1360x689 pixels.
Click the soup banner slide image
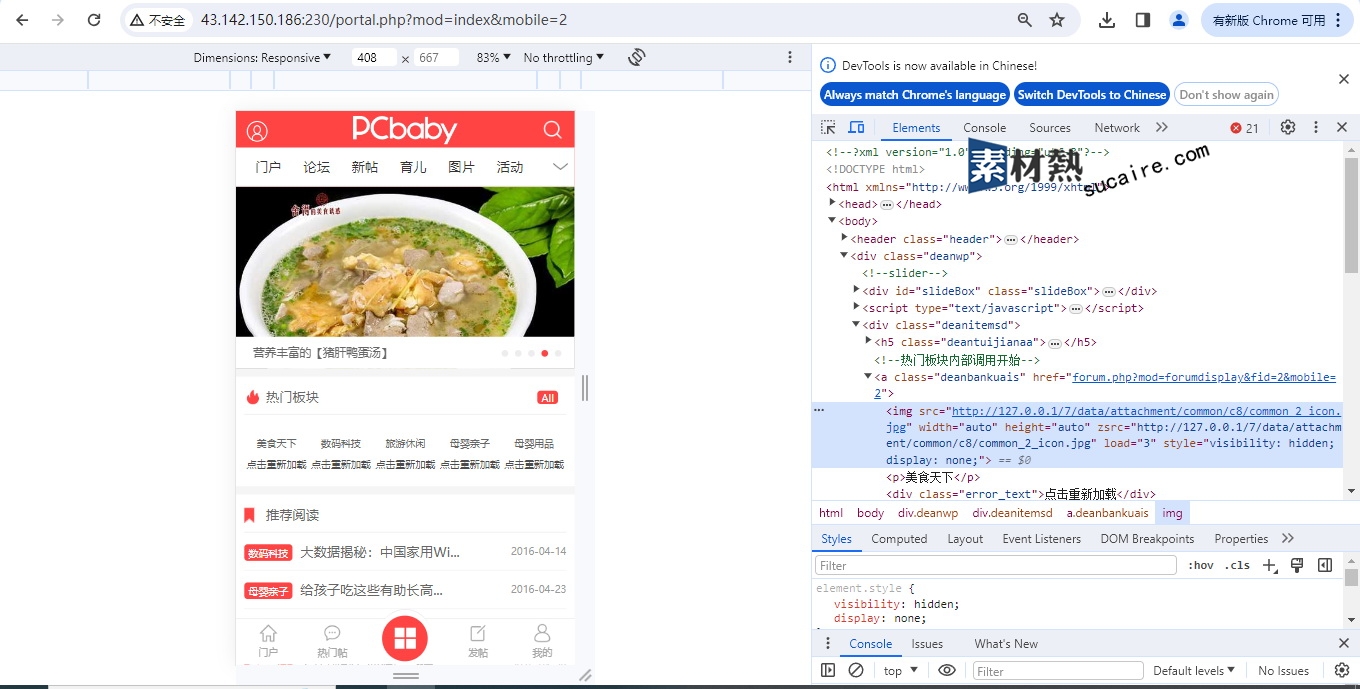pos(405,262)
